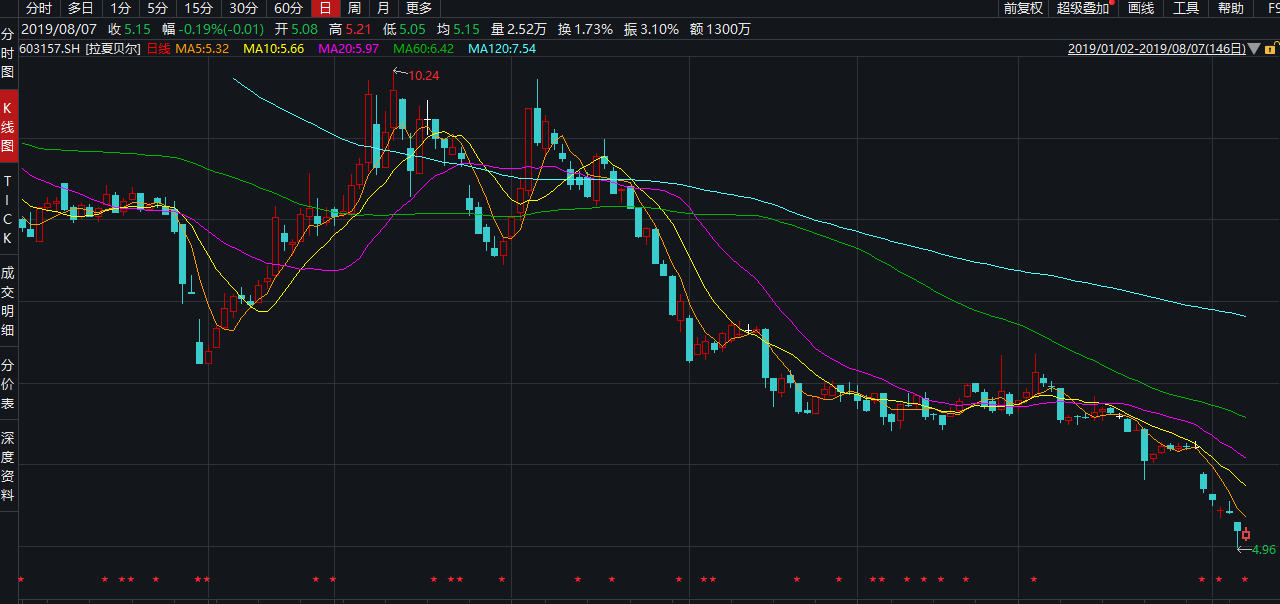The height and width of the screenshot is (604, 1280).
Task: Click the red notification dot on 超级叠加
Action: click(x=1111, y=3)
